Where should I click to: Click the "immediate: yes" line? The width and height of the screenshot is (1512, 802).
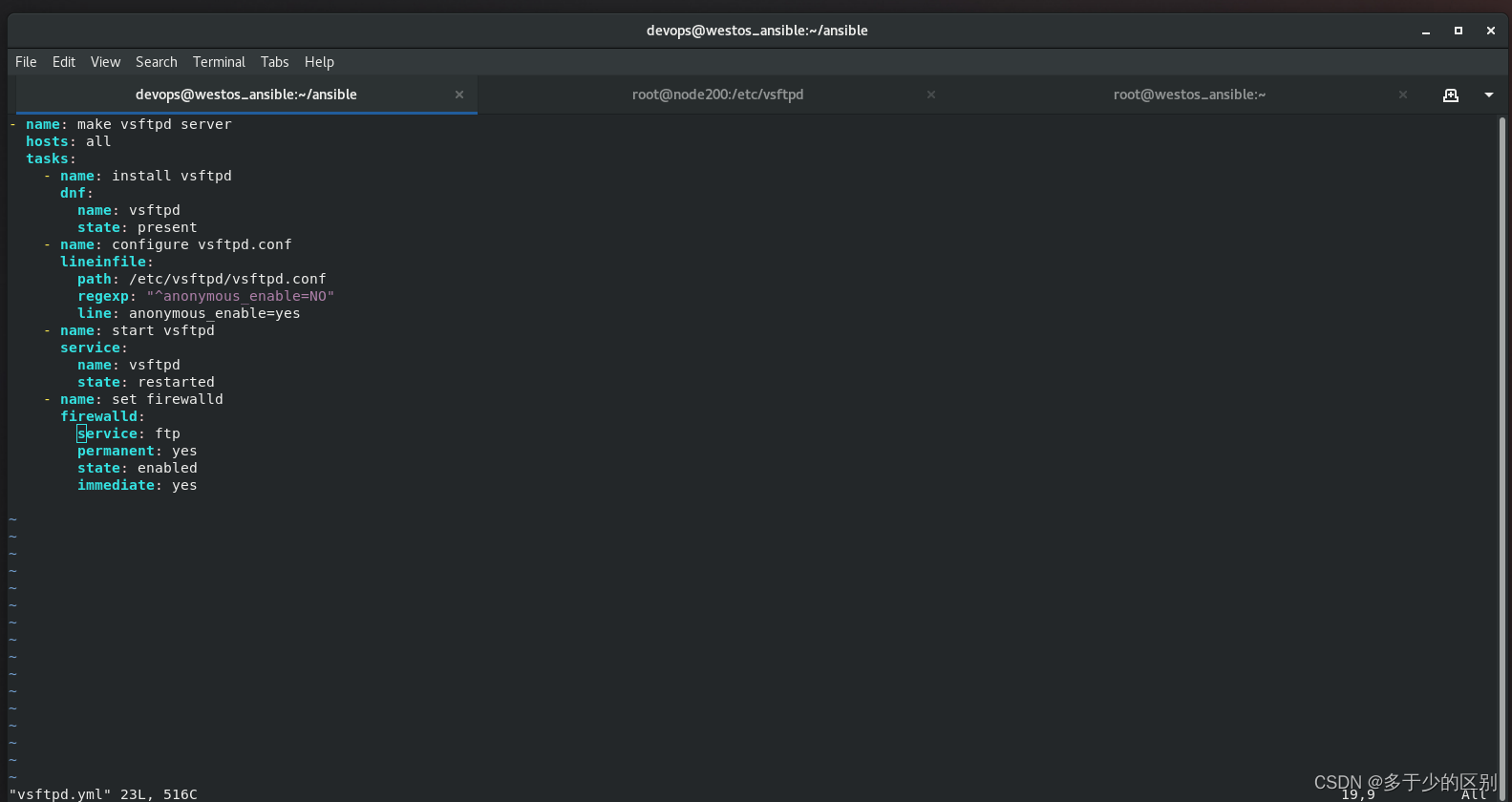click(138, 485)
